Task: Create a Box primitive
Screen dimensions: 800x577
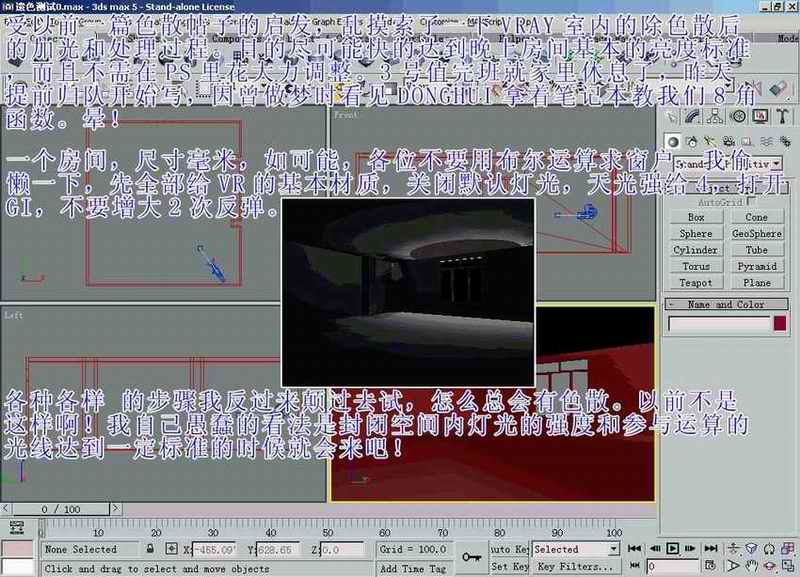Action: [x=696, y=217]
